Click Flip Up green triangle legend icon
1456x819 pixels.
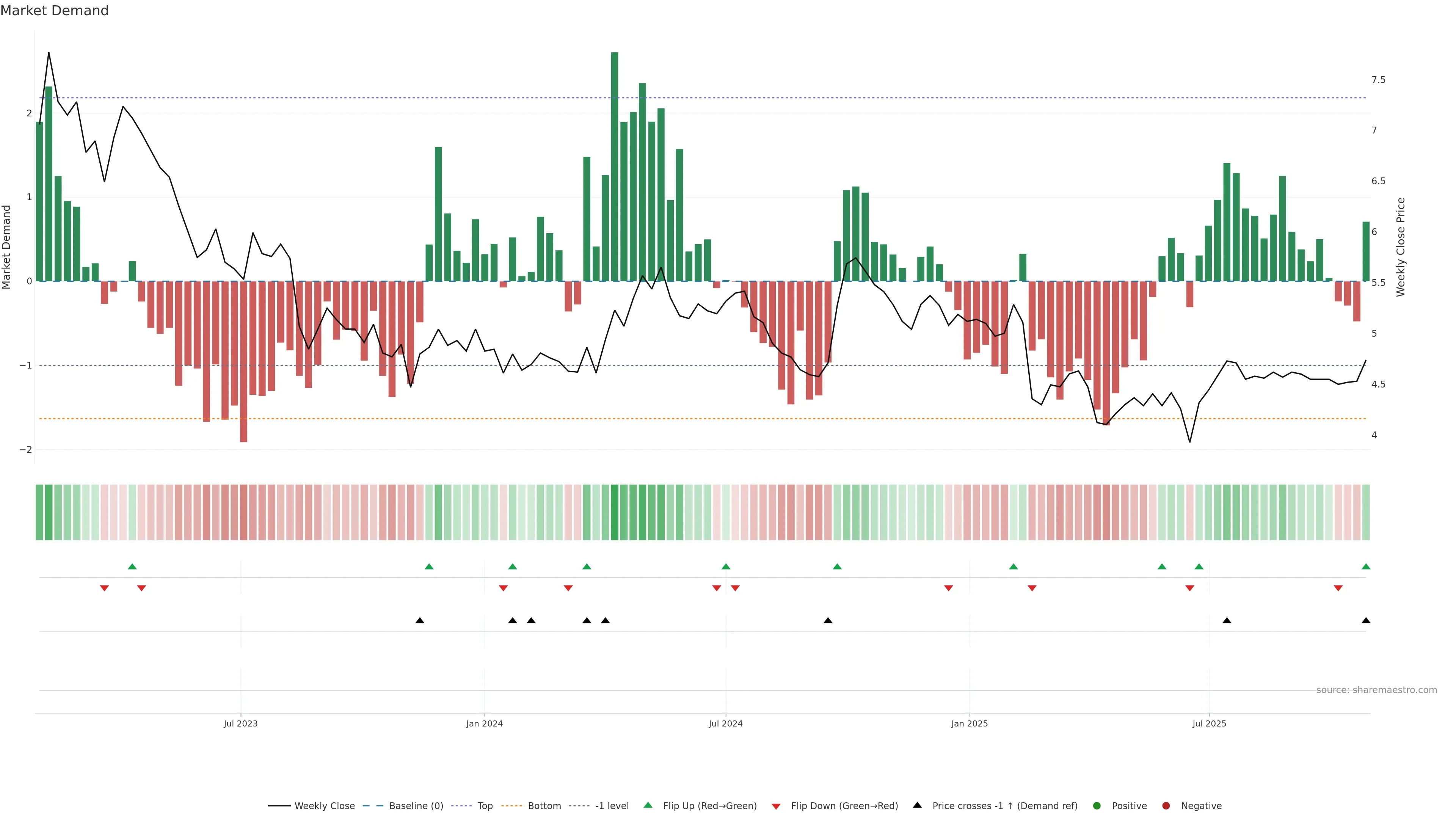click(648, 805)
